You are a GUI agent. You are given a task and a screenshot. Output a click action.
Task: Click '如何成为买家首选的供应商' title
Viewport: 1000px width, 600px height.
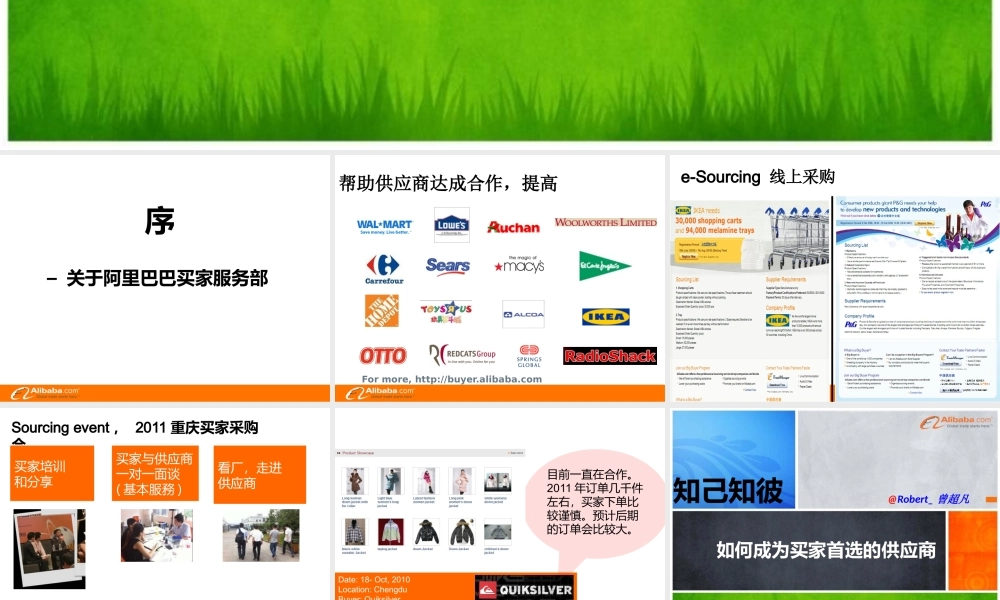pos(826,550)
